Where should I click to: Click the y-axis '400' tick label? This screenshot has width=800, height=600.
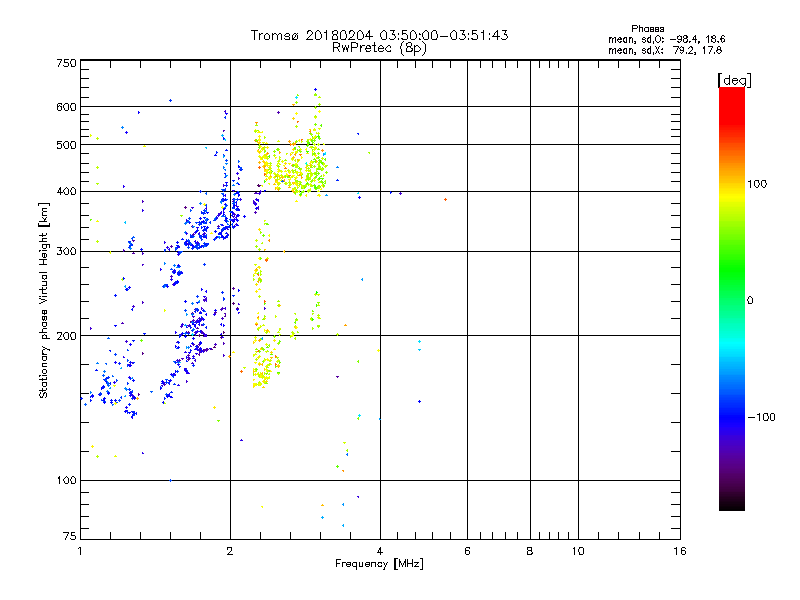click(x=67, y=192)
